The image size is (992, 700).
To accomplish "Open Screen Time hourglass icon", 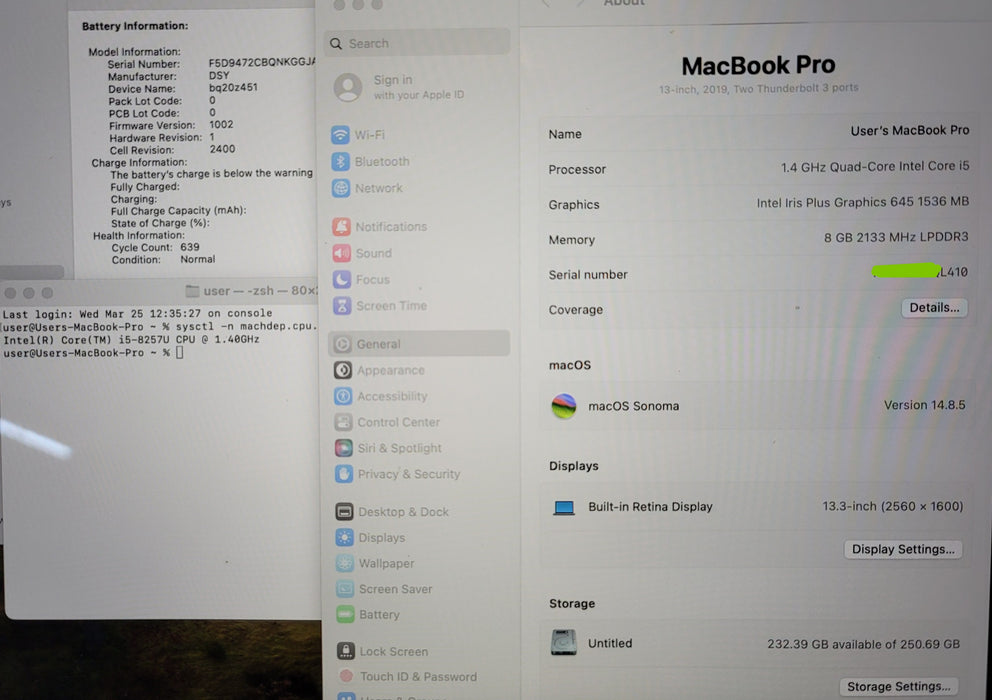I will [x=342, y=306].
